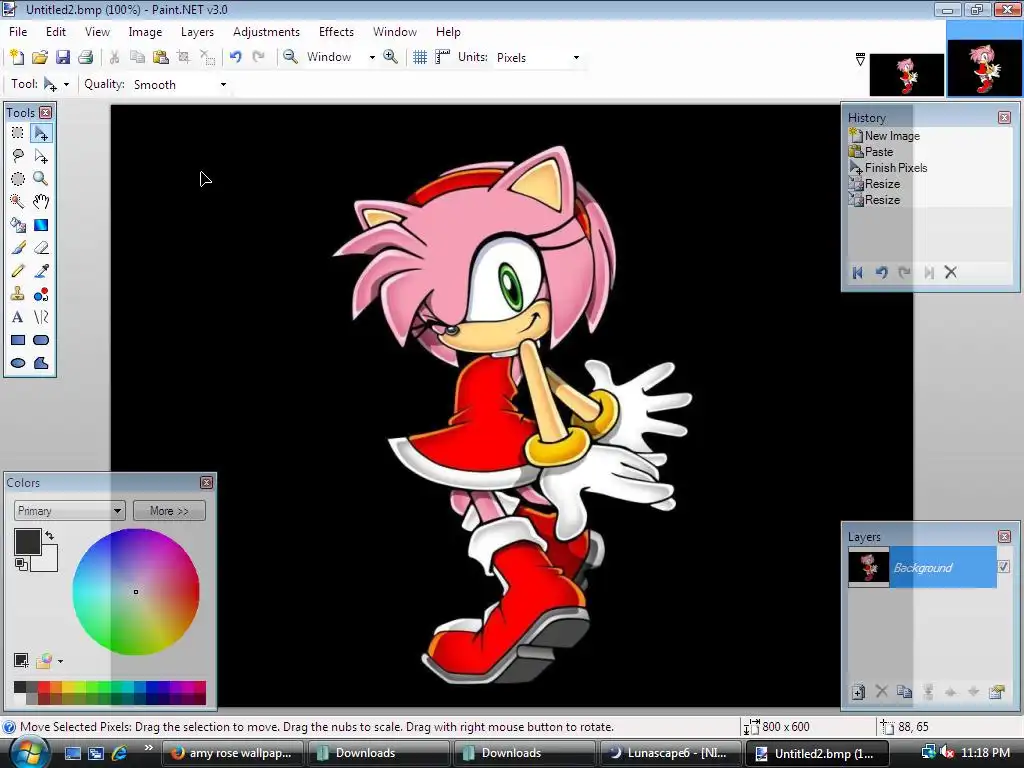Open the Edit menu
Image resolution: width=1024 pixels, height=768 pixels.
coord(56,31)
